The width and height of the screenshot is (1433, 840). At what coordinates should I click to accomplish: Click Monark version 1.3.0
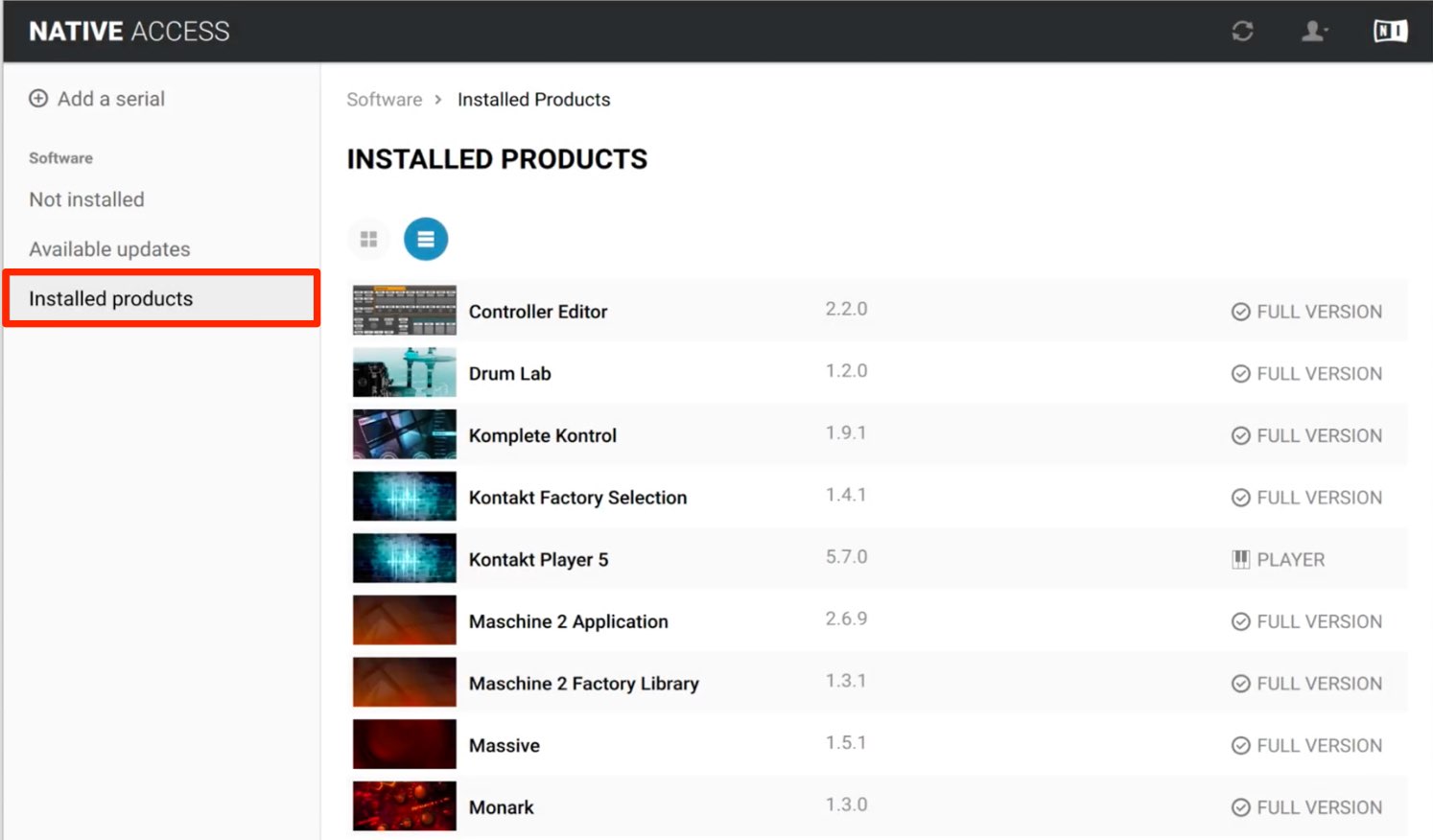pos(846,805)
